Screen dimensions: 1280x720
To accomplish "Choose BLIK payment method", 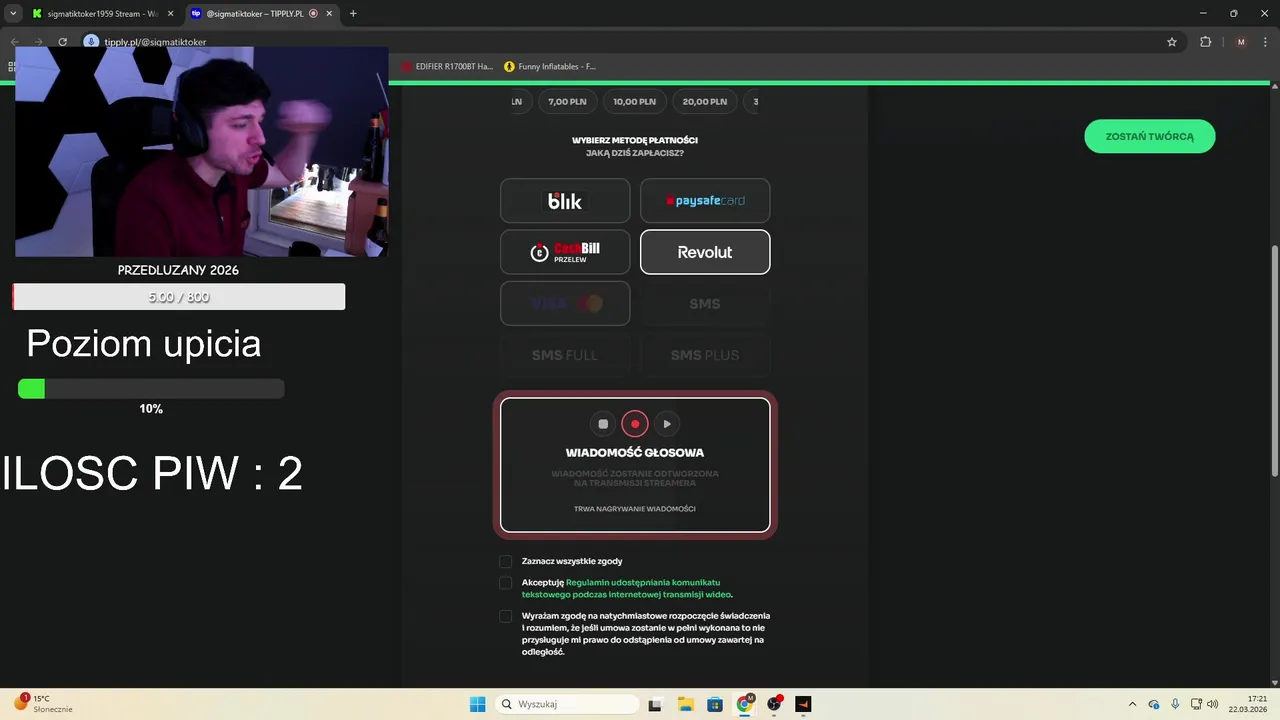I will point(565,201).
